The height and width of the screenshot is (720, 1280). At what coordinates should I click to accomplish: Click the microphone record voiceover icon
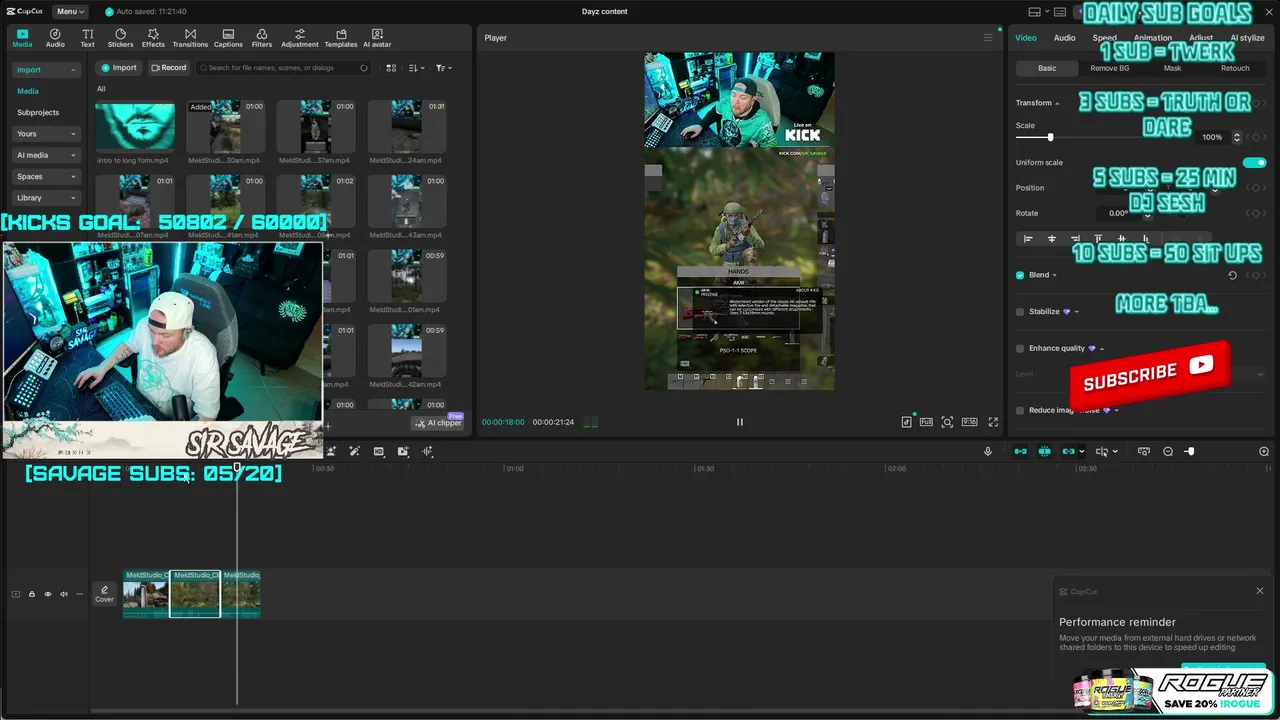click(988, 452)
